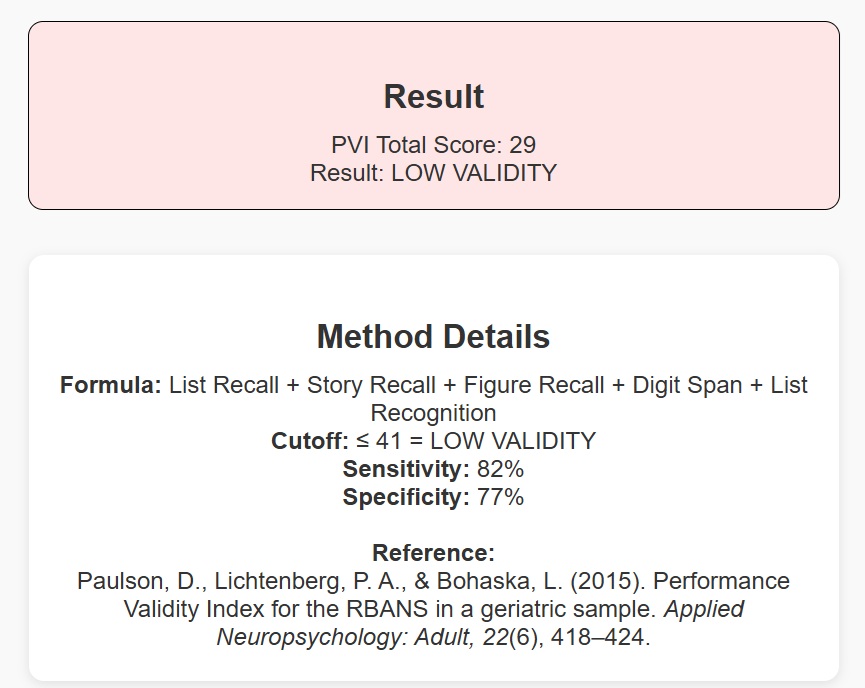Click the PVI Total Score: 29 line
This screenshot has width=865, height=688.
point(433,145)
